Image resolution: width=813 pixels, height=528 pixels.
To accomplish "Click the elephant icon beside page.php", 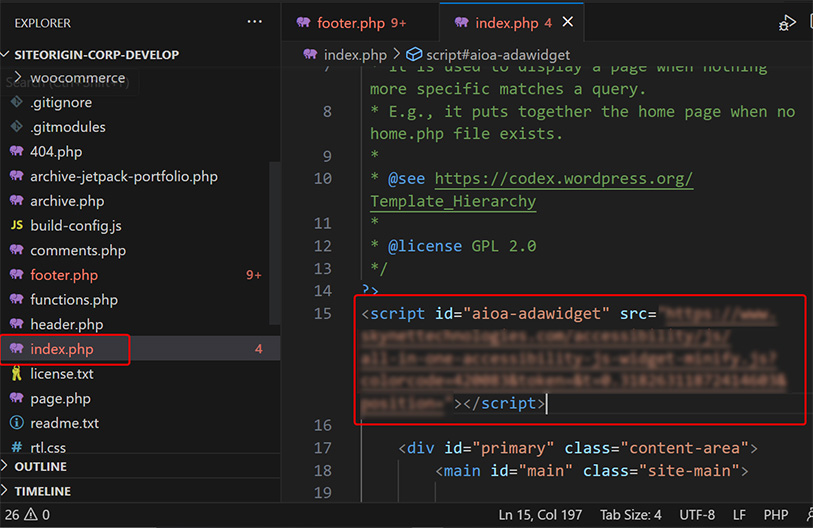I will 17,398.
